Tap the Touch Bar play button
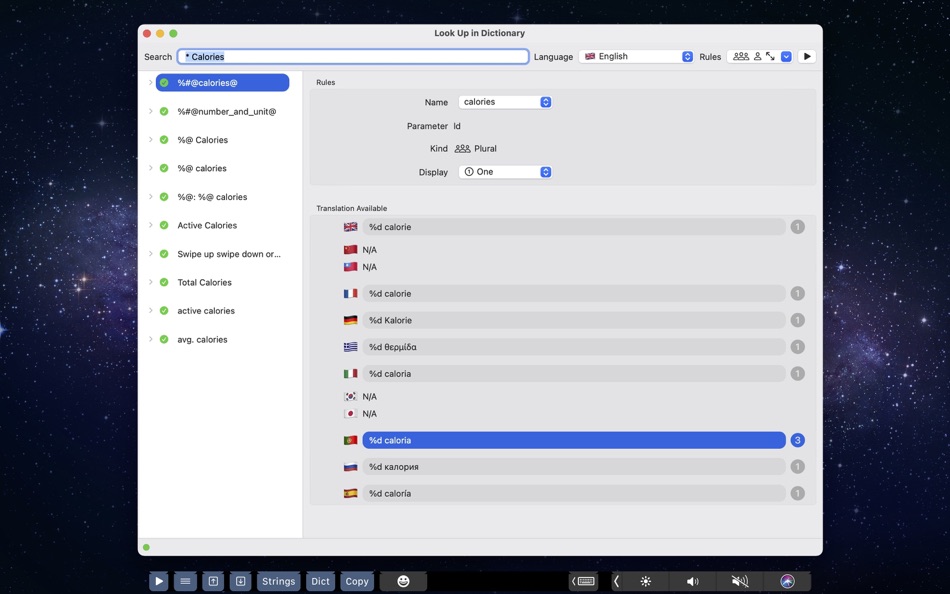Image resolution: width=950 pixels, height=594 pixels. click(x=159, y=581)
